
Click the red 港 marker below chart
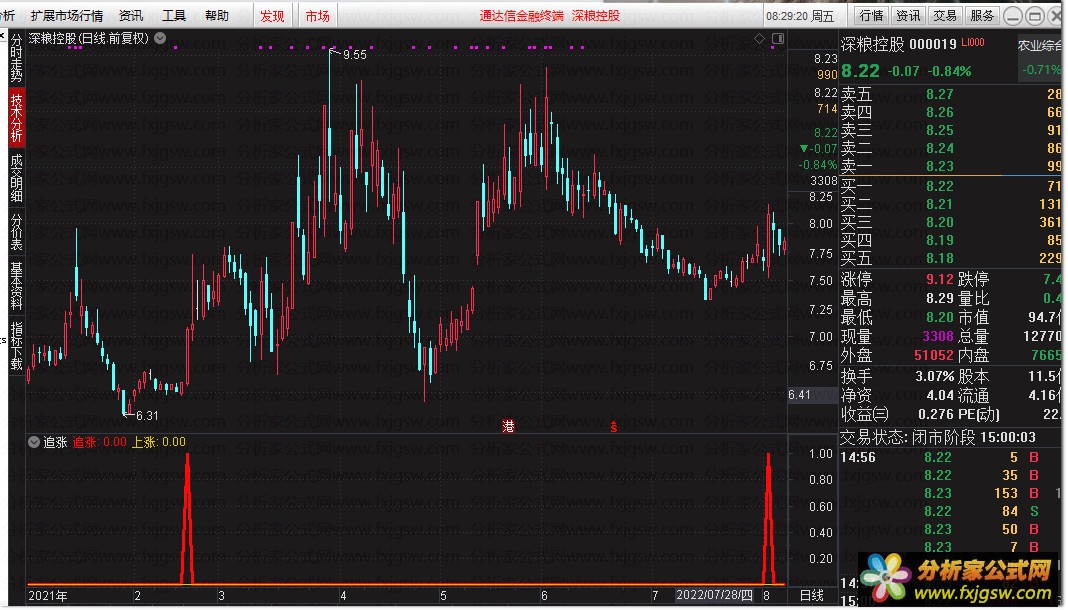[508, 426]
